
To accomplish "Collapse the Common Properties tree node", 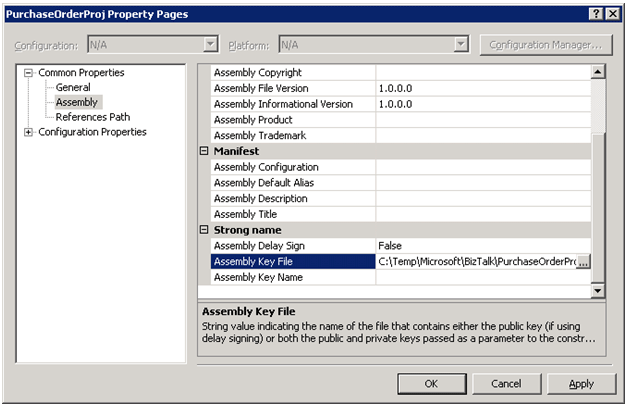I will 29,73.
